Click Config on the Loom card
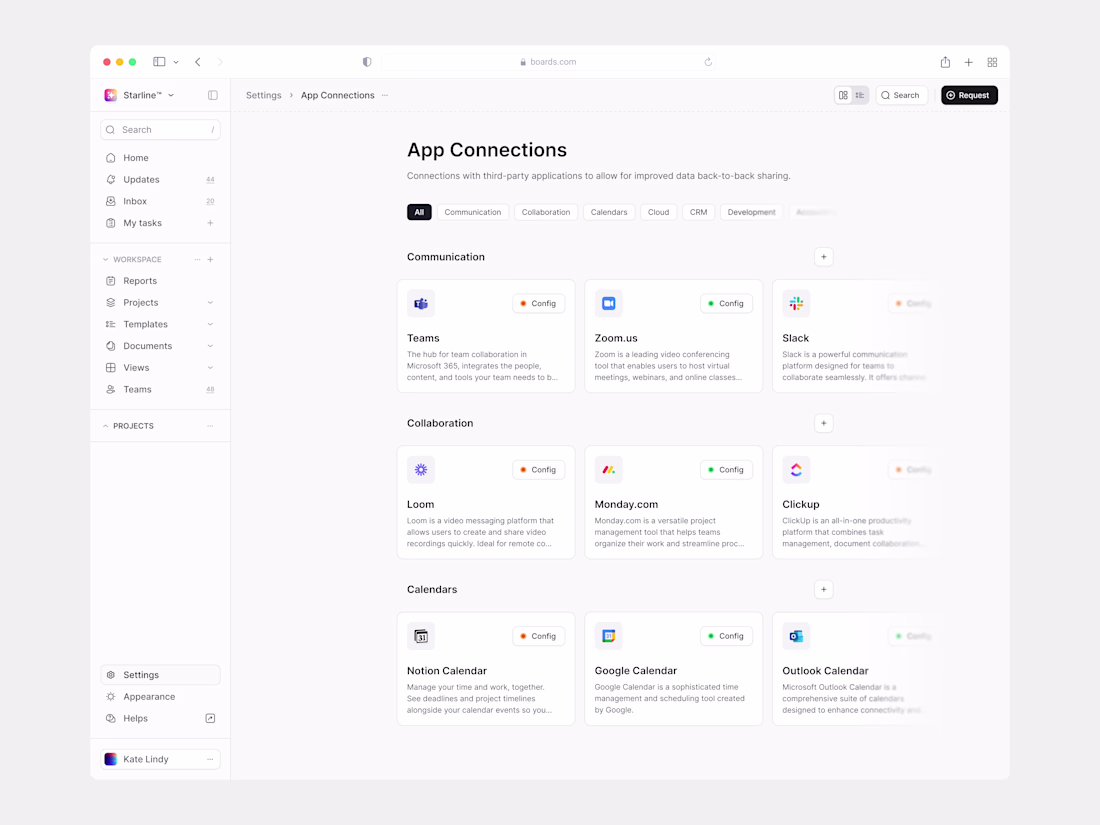The width and height of the screenshot is (1100, 825). 539,470
